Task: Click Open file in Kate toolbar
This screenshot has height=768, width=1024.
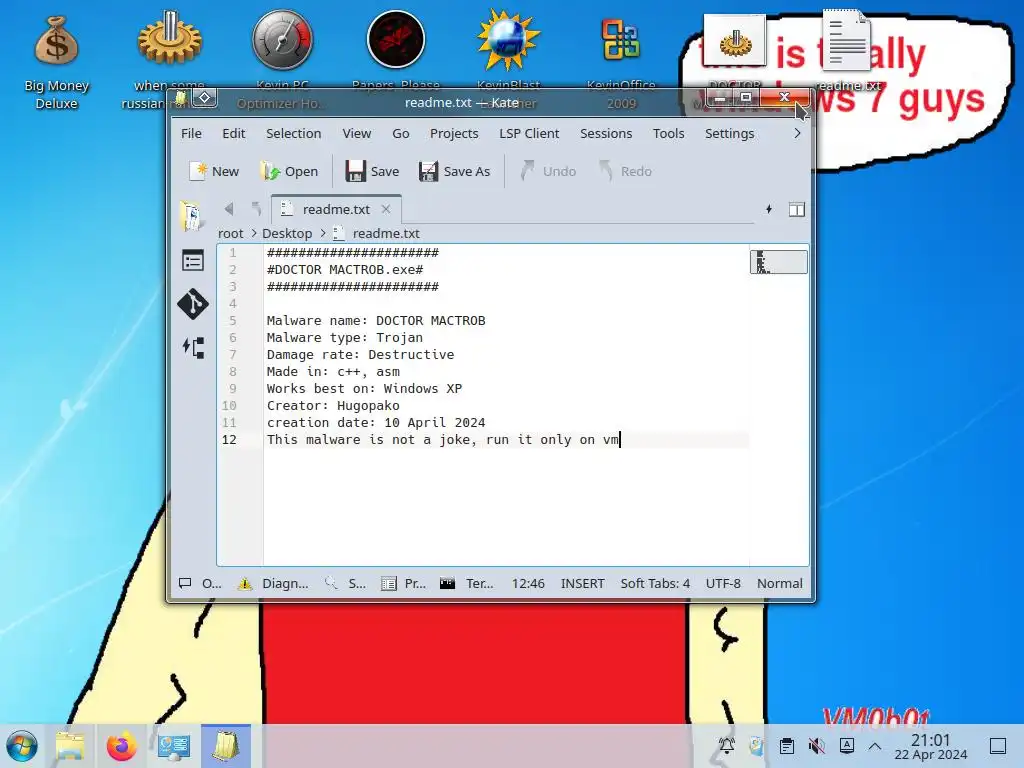Action: [x=289, y=171]
